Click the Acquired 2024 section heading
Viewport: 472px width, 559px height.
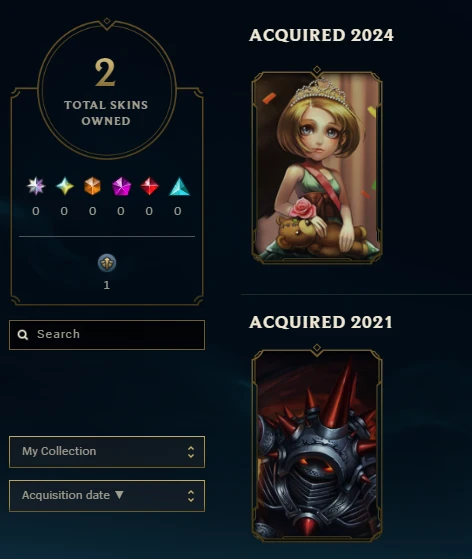[321, 35]
